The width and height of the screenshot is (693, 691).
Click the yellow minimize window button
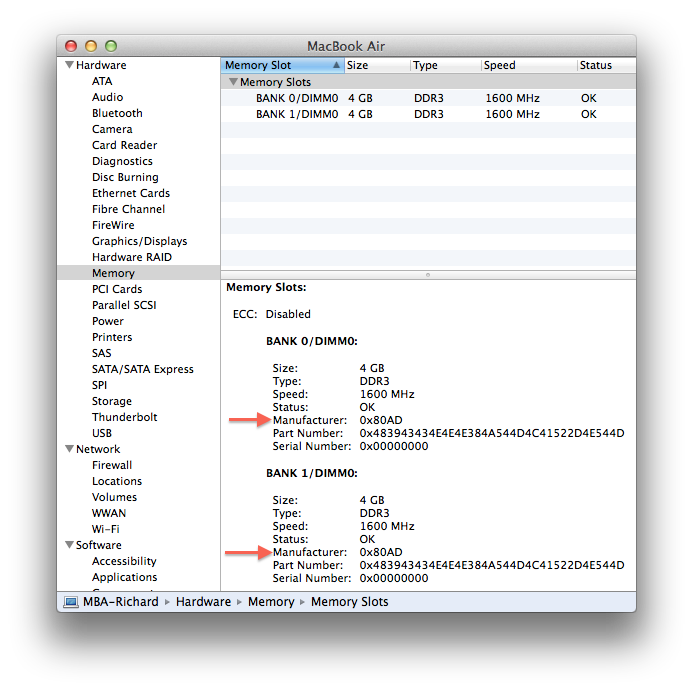(x=91, y=46)
